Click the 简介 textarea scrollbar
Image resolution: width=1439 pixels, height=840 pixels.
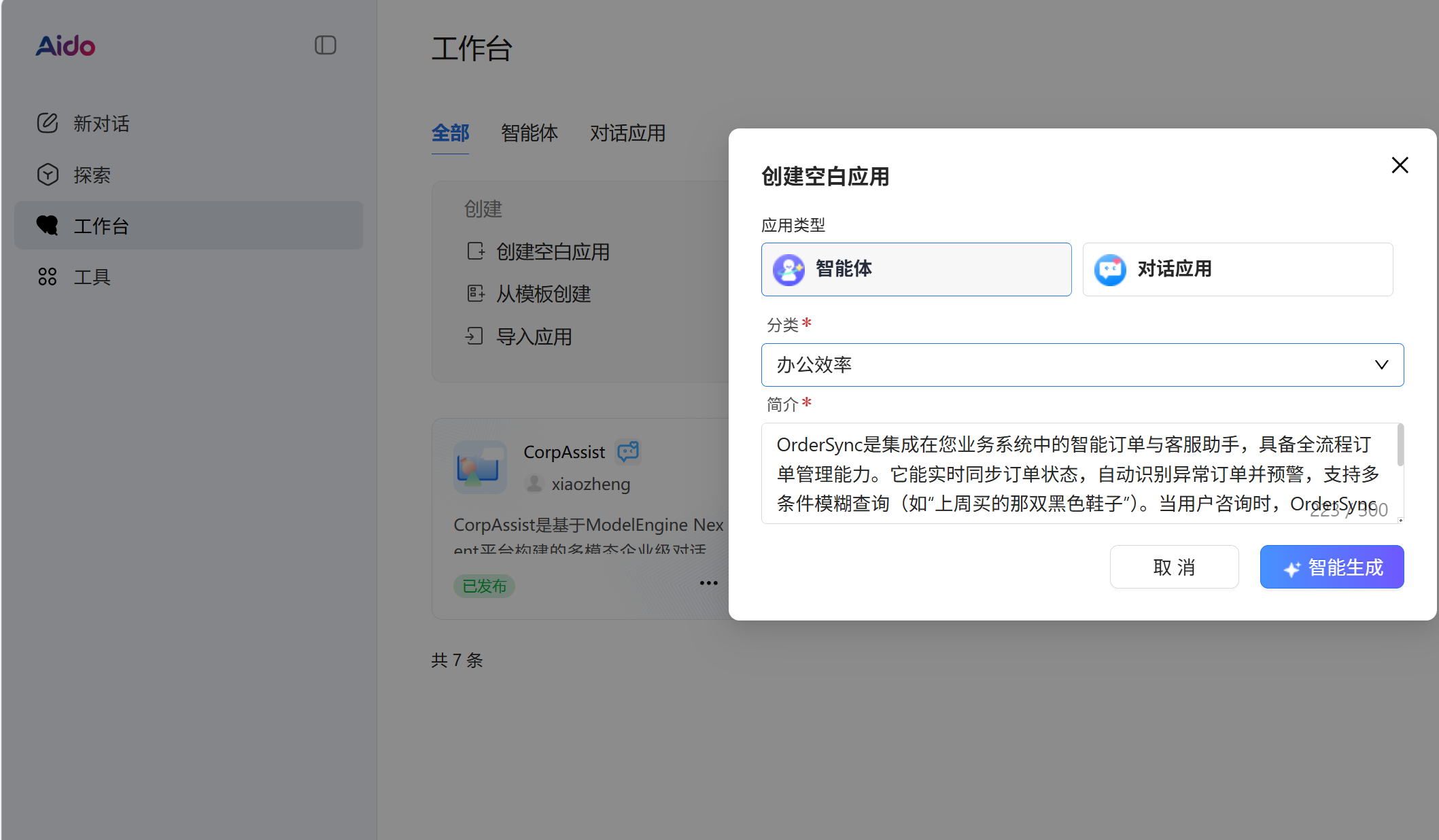click(x=1400, y=446)
